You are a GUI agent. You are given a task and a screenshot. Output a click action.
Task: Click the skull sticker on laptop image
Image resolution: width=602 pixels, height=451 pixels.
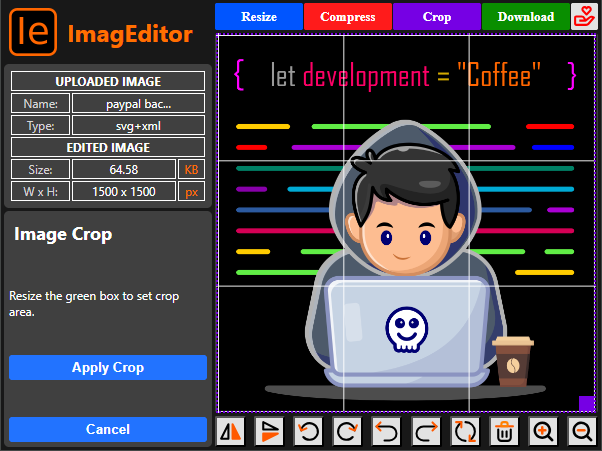[407, 329]
